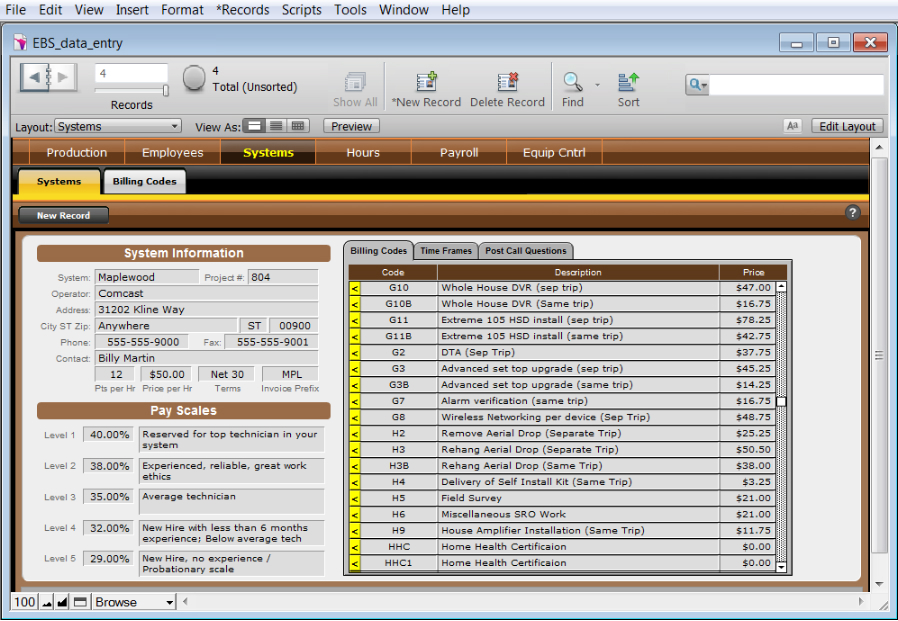Viewport: 898px width, 621px height.
Task: Click the Edit Layout button
Action: point(846,127)
